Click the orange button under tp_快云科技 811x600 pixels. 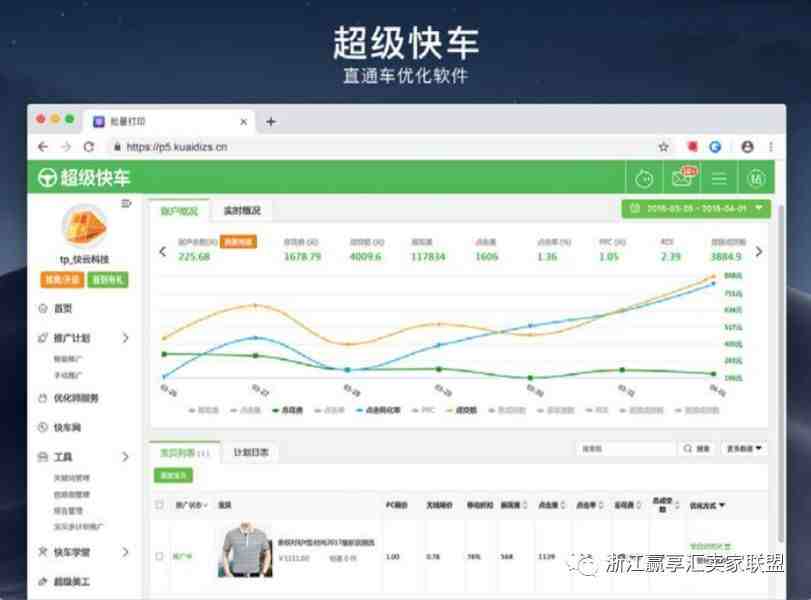point(62,280)
